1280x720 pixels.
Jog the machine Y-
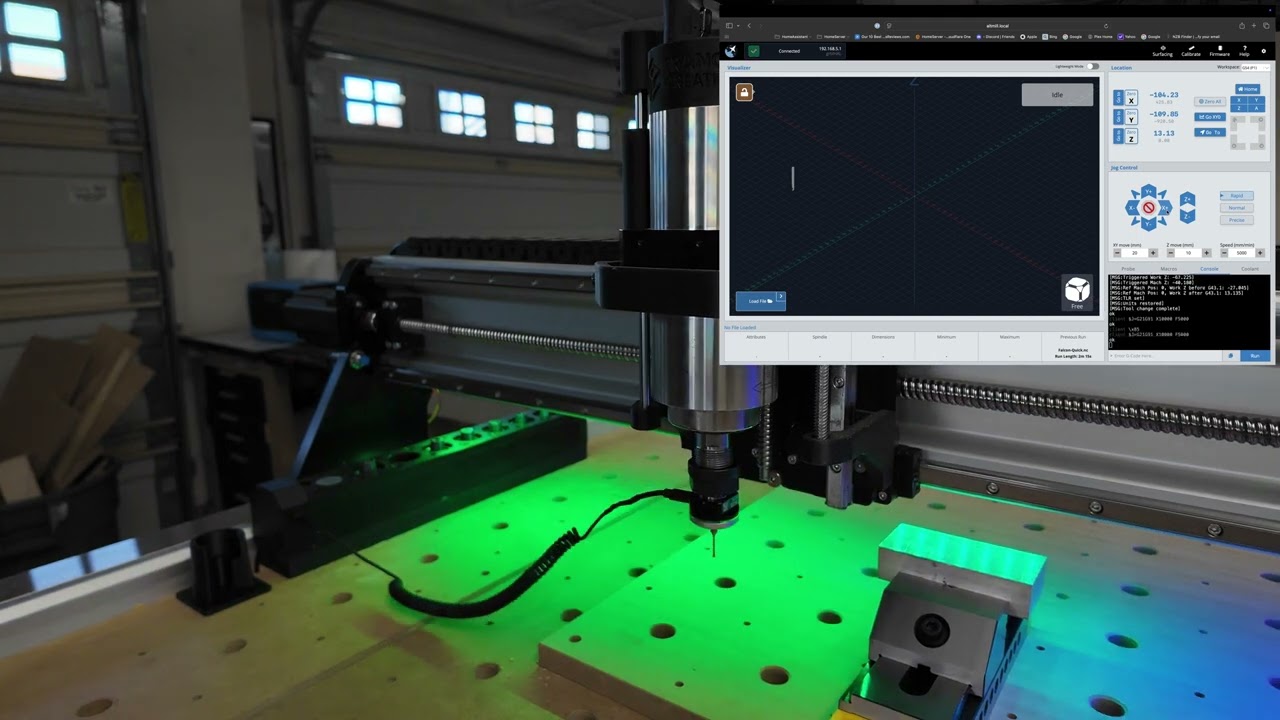click(x=1149, y=224)
